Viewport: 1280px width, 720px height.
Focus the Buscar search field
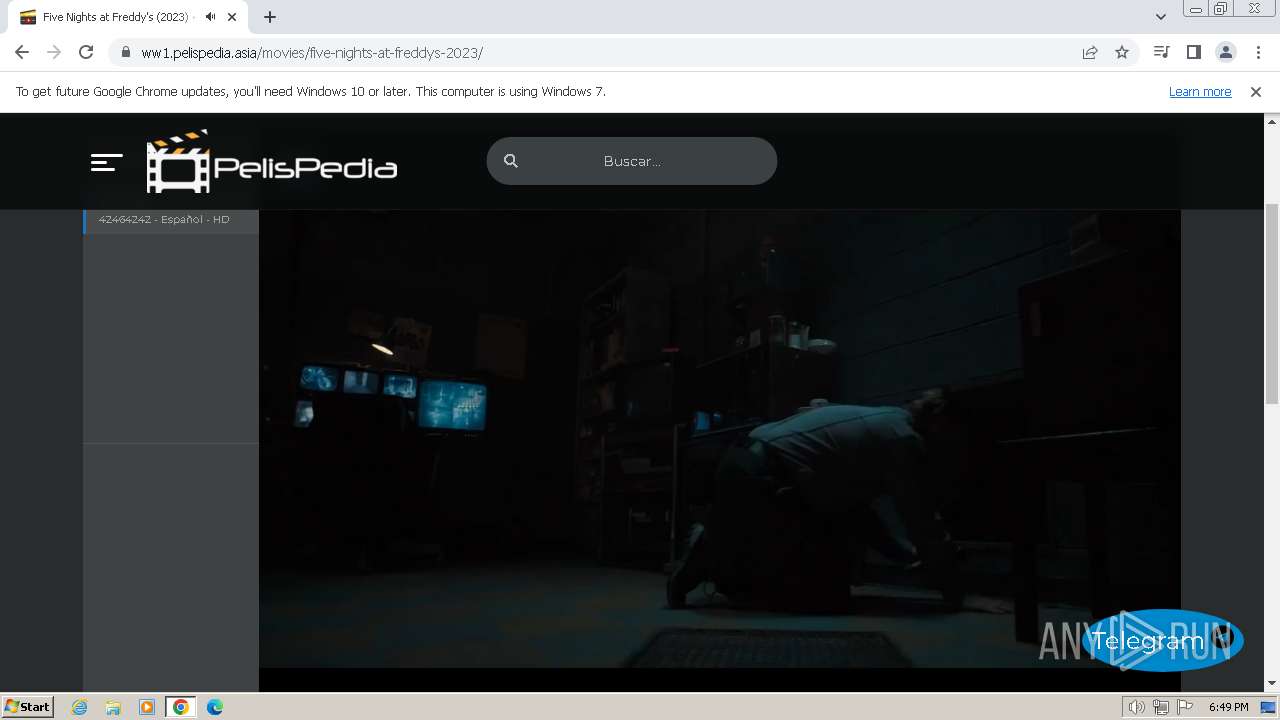[x=631, y=161]
